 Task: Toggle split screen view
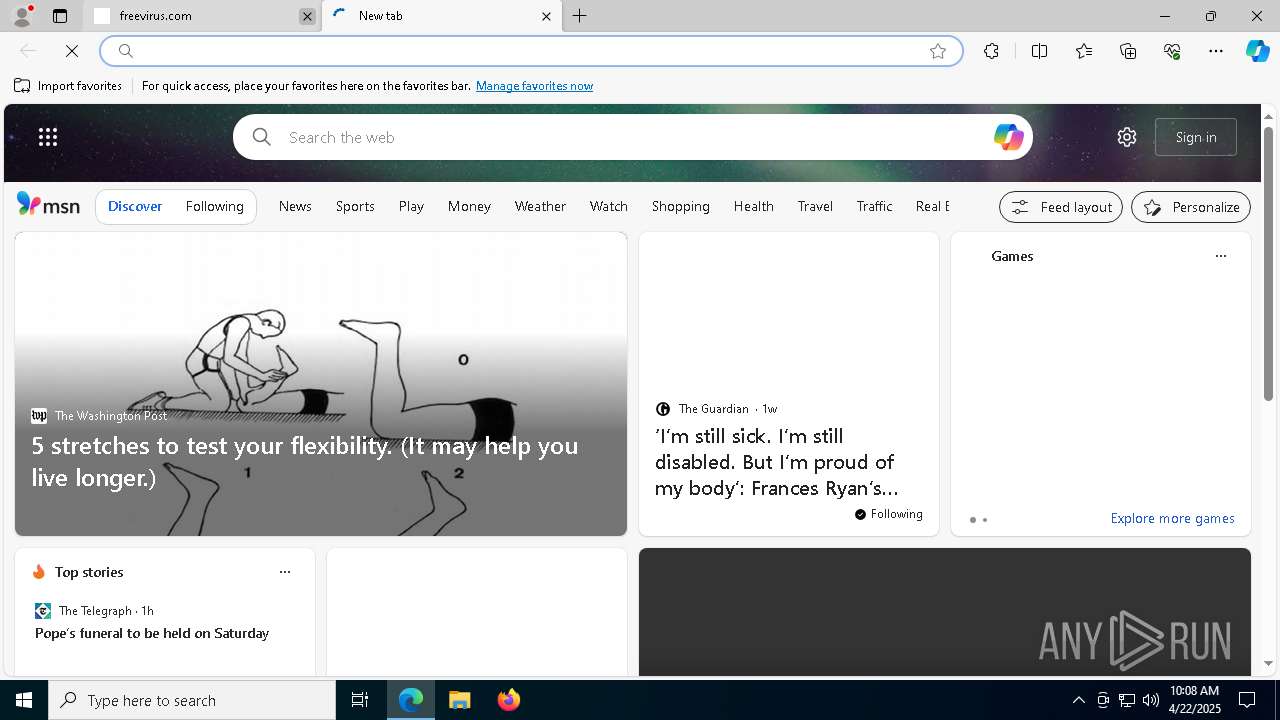1040,51
